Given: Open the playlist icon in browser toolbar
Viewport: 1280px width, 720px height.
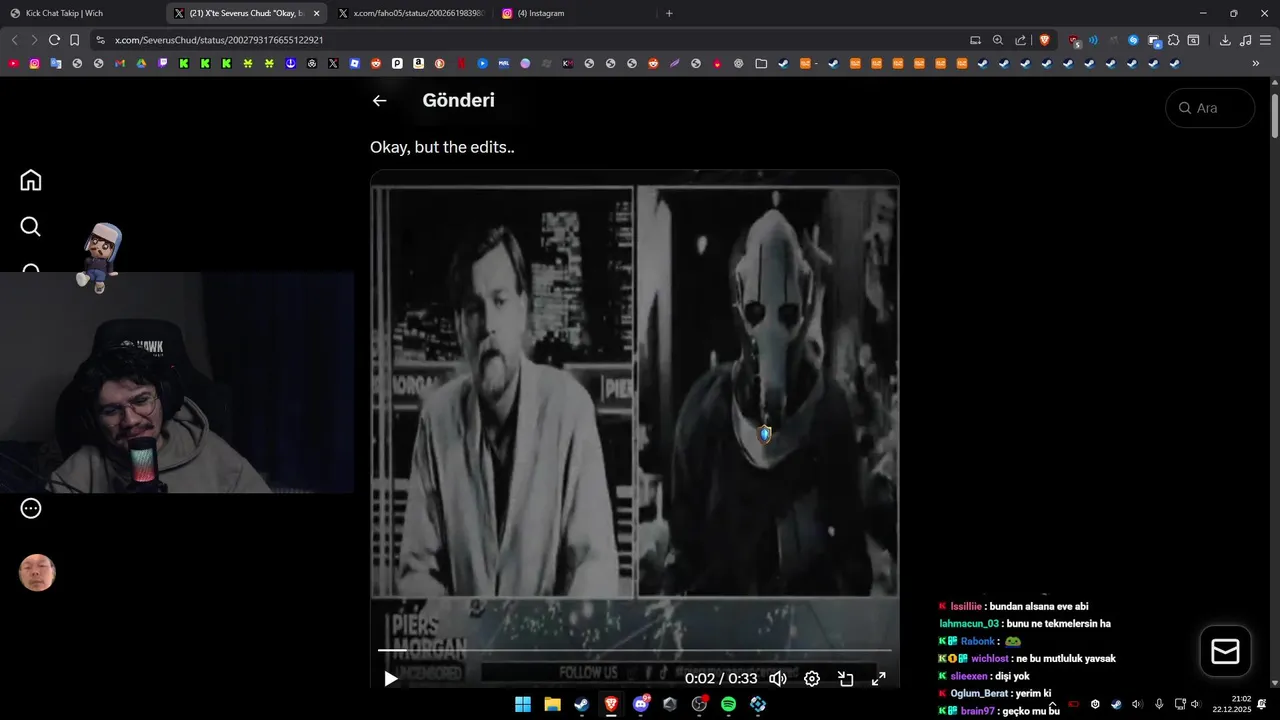Looking at the screenshot, I should (x=1245, y=40).
